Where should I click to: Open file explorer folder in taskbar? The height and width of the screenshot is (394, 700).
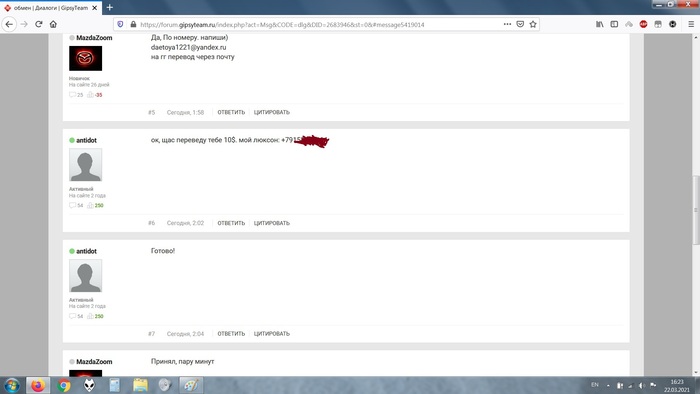[x=140, y=385]
